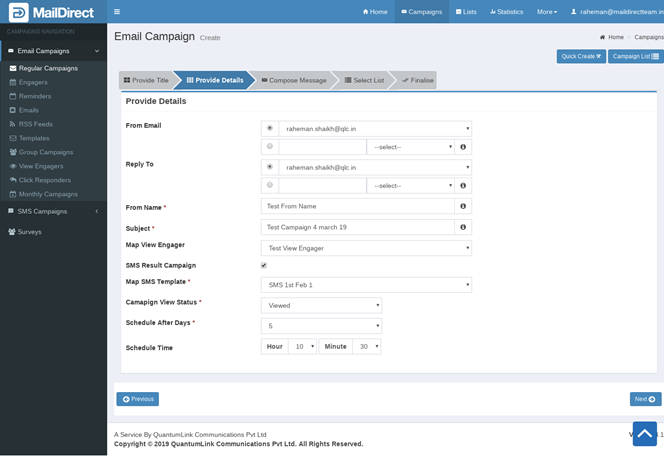Click into the Subject input field

pyautogui.click(x=357, y=227)
